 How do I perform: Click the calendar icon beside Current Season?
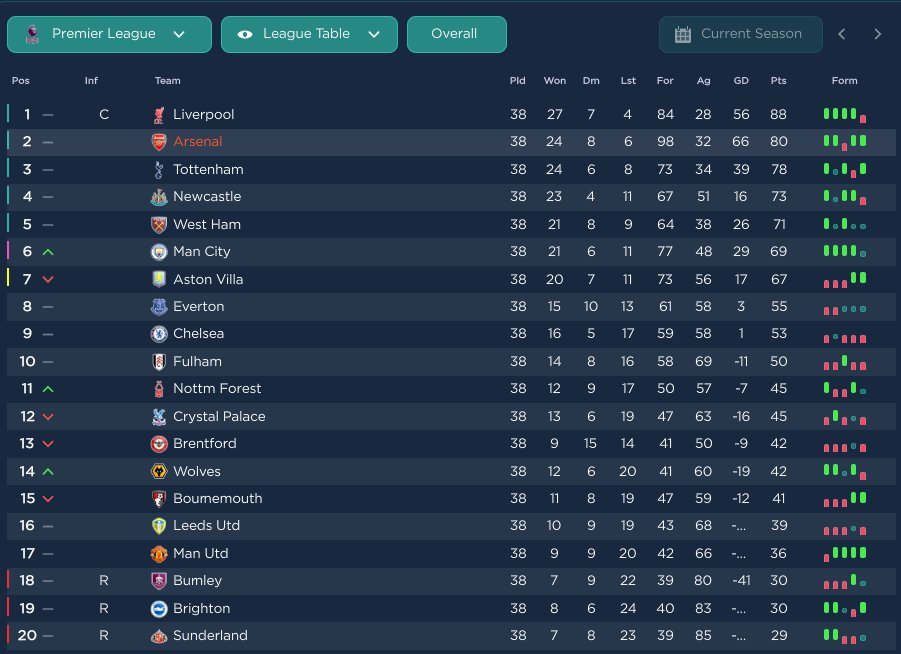683,34
